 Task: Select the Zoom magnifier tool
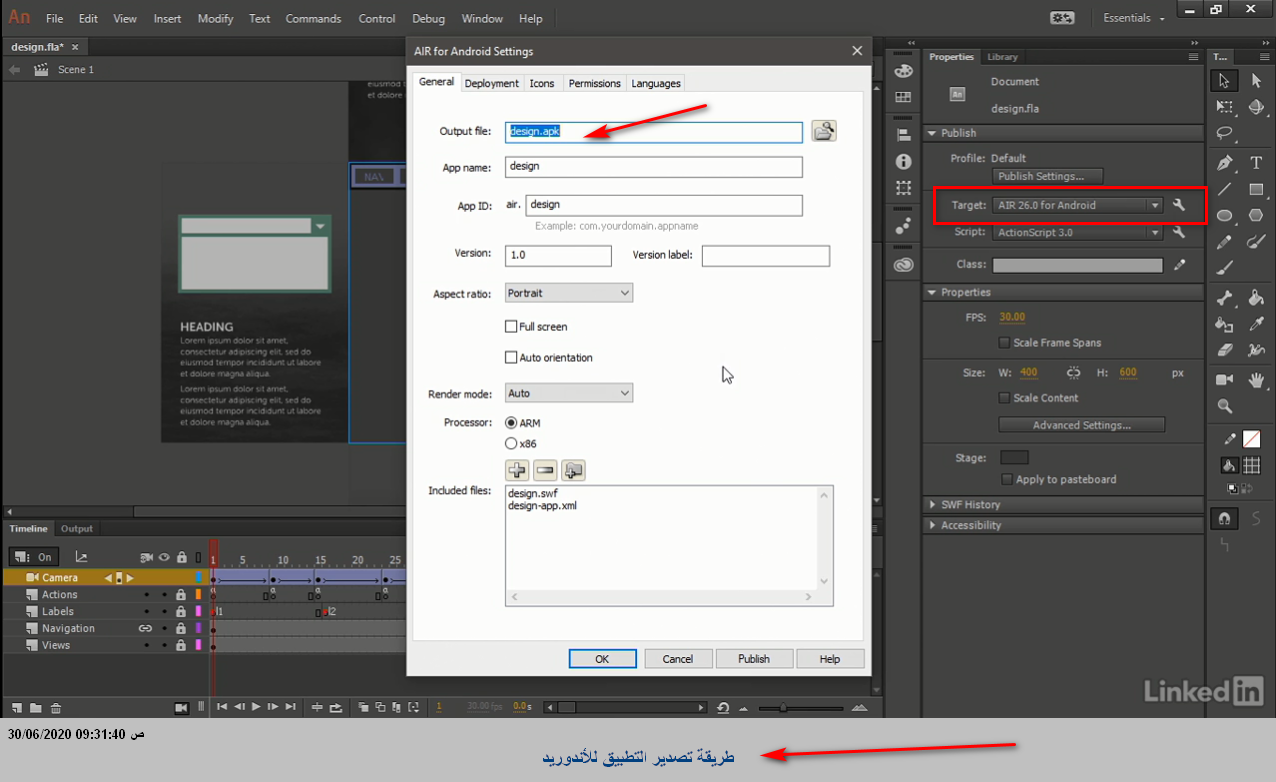(1224, 406)
